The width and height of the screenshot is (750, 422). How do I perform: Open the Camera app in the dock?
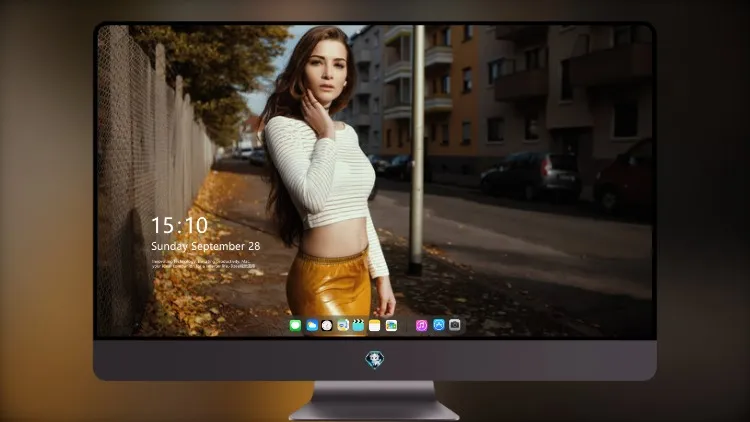pyautogui.click(x=455, y=325)
